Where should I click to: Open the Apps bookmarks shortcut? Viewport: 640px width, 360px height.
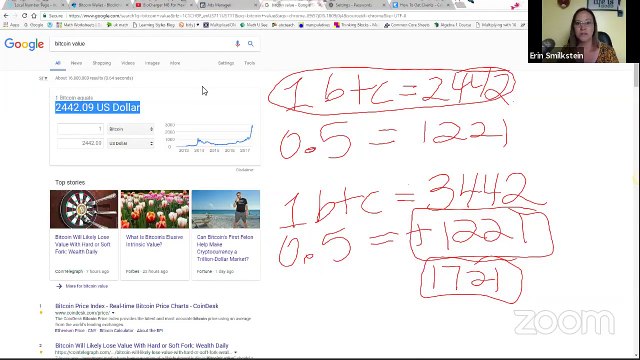[11, 25]
